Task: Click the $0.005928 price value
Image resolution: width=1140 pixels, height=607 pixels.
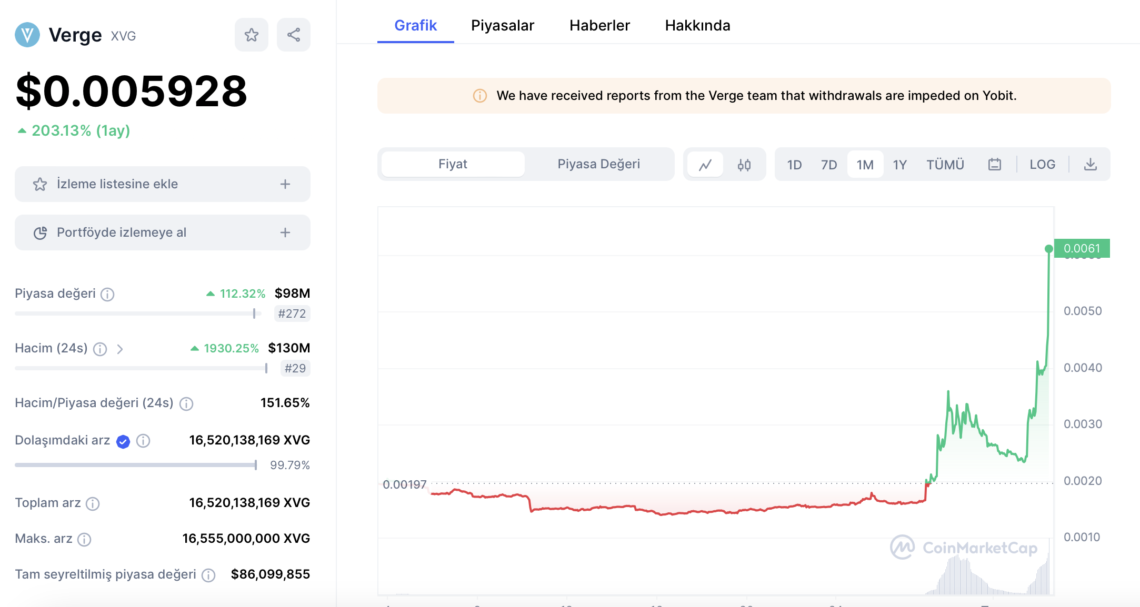Action: tap(132, 92)
